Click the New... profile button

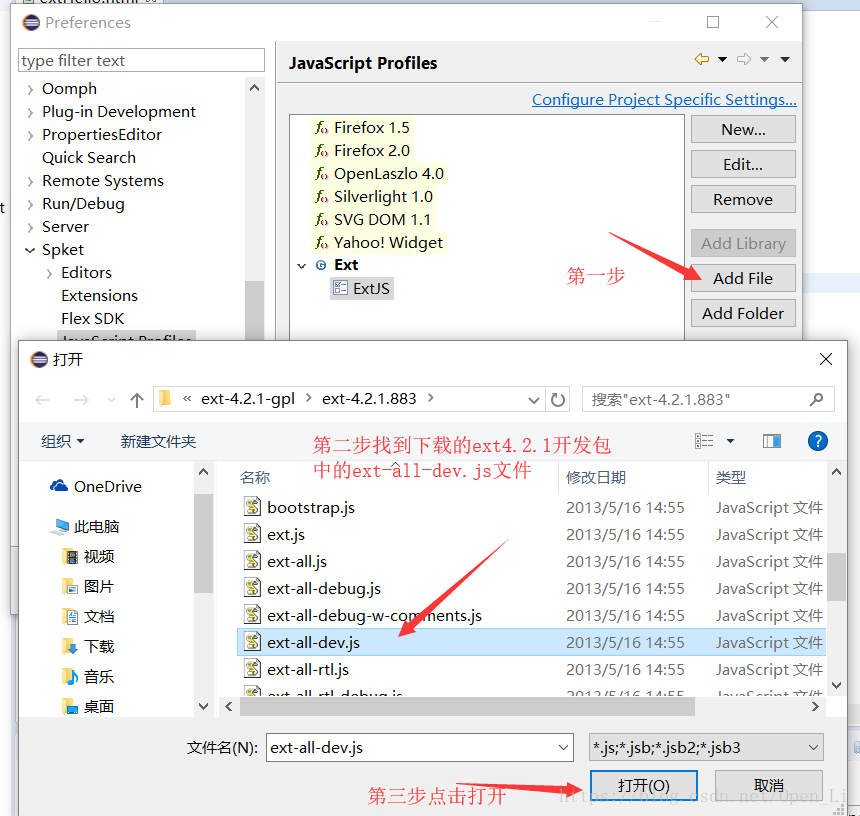click(743, 129)
